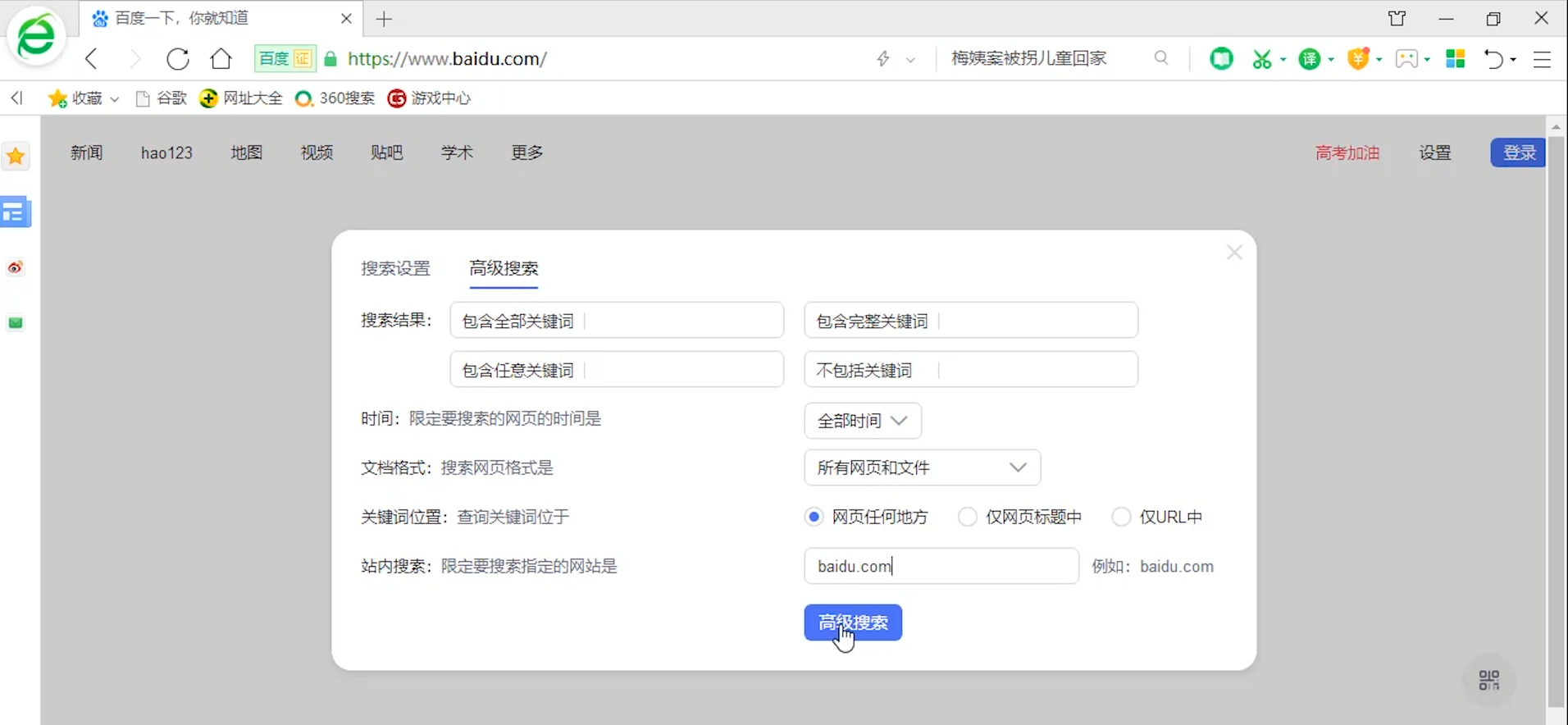The image size is (1568, 725).
Task: Open the favorites star in sidebar
Action: click(x=16, y=157)
